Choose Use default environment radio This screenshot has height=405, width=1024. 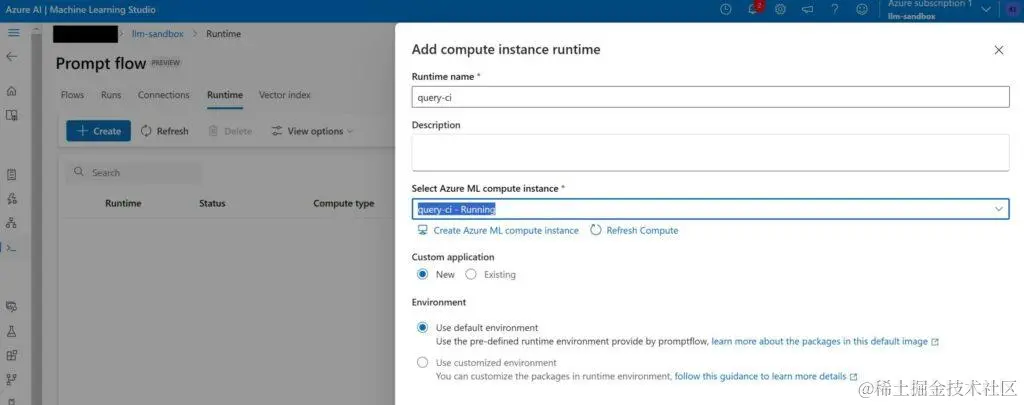coord(423,328)
